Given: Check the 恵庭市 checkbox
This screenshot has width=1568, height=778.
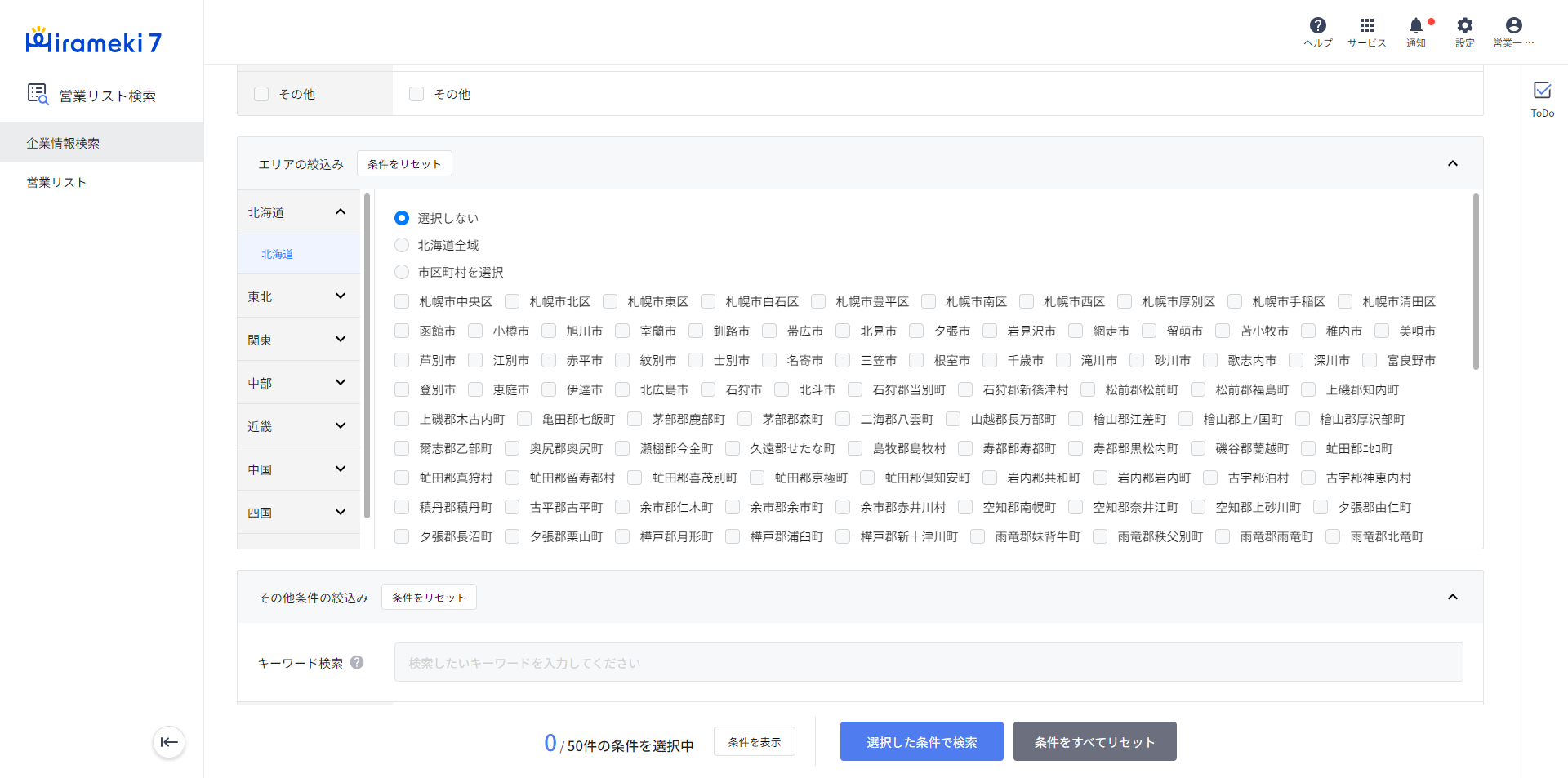Looking at the screenshot, I should pos(475,389).
